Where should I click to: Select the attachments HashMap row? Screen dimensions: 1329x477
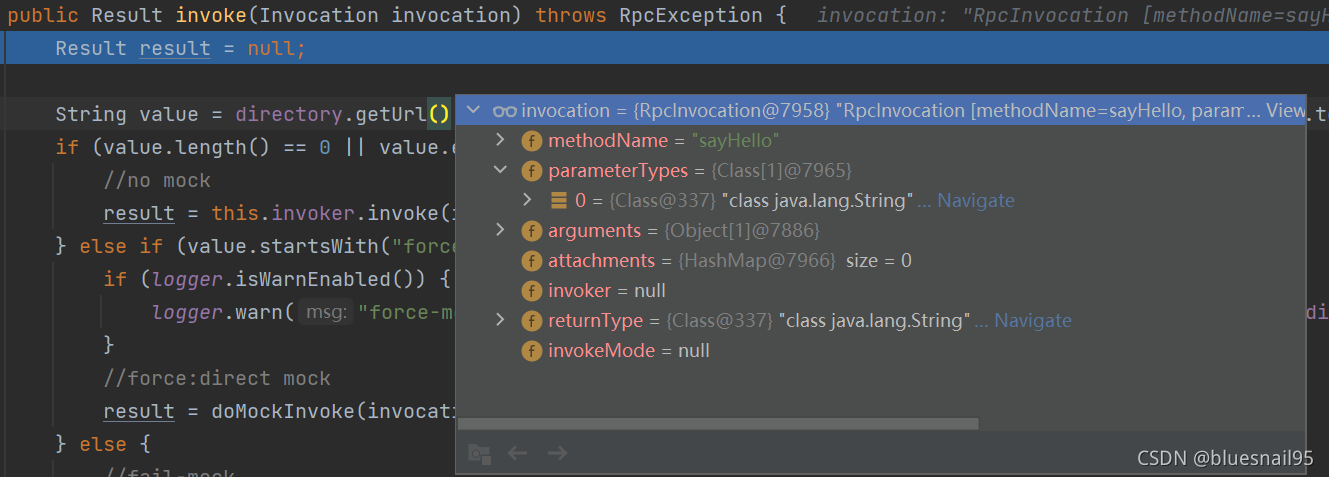[881, 261]
